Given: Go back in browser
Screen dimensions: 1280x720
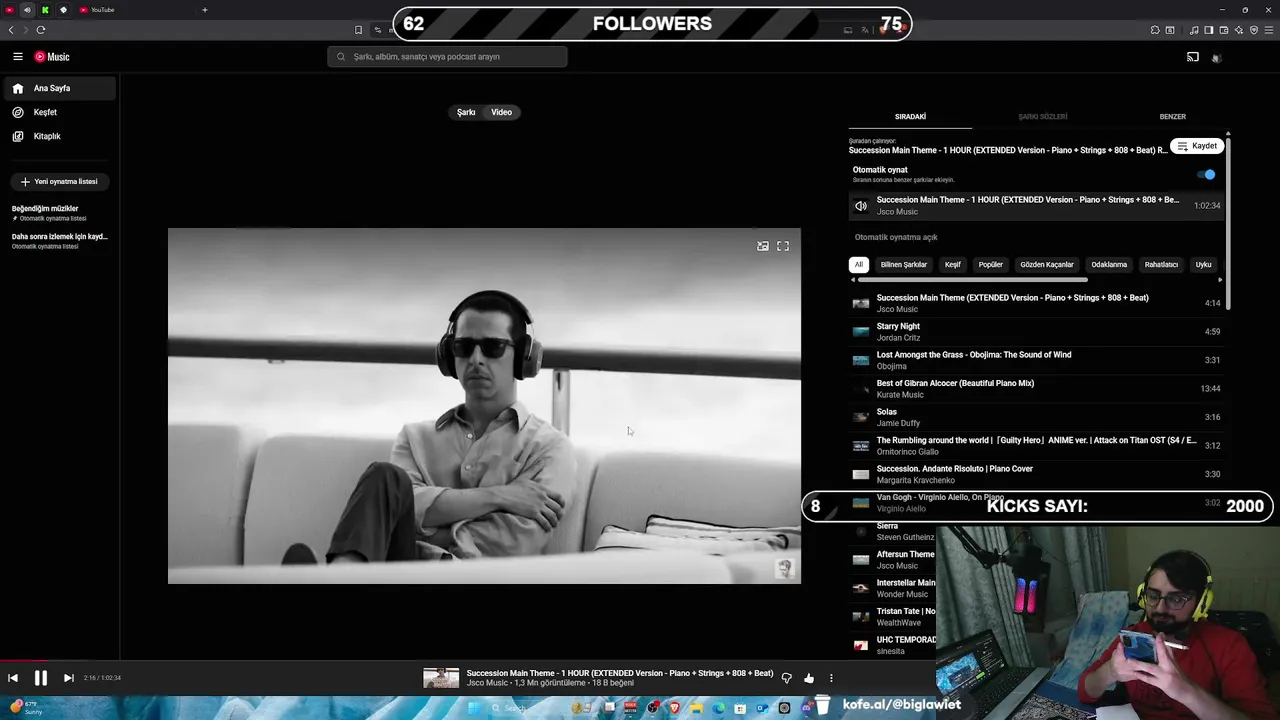Looking at the screenshot, I should tap(11, 30).
